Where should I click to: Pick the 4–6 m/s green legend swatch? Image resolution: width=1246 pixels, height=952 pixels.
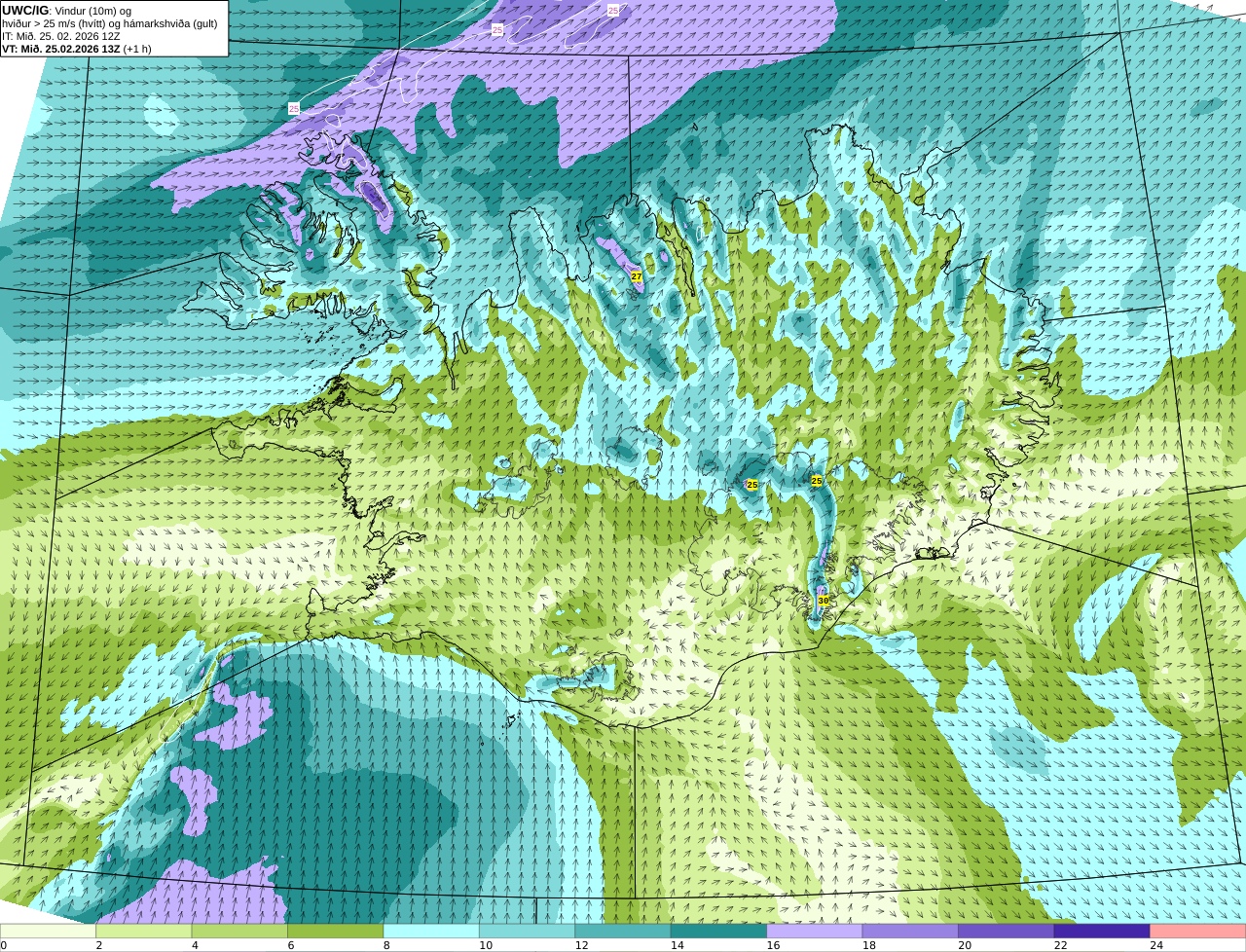pyautogui.click(x=239, y=931)
